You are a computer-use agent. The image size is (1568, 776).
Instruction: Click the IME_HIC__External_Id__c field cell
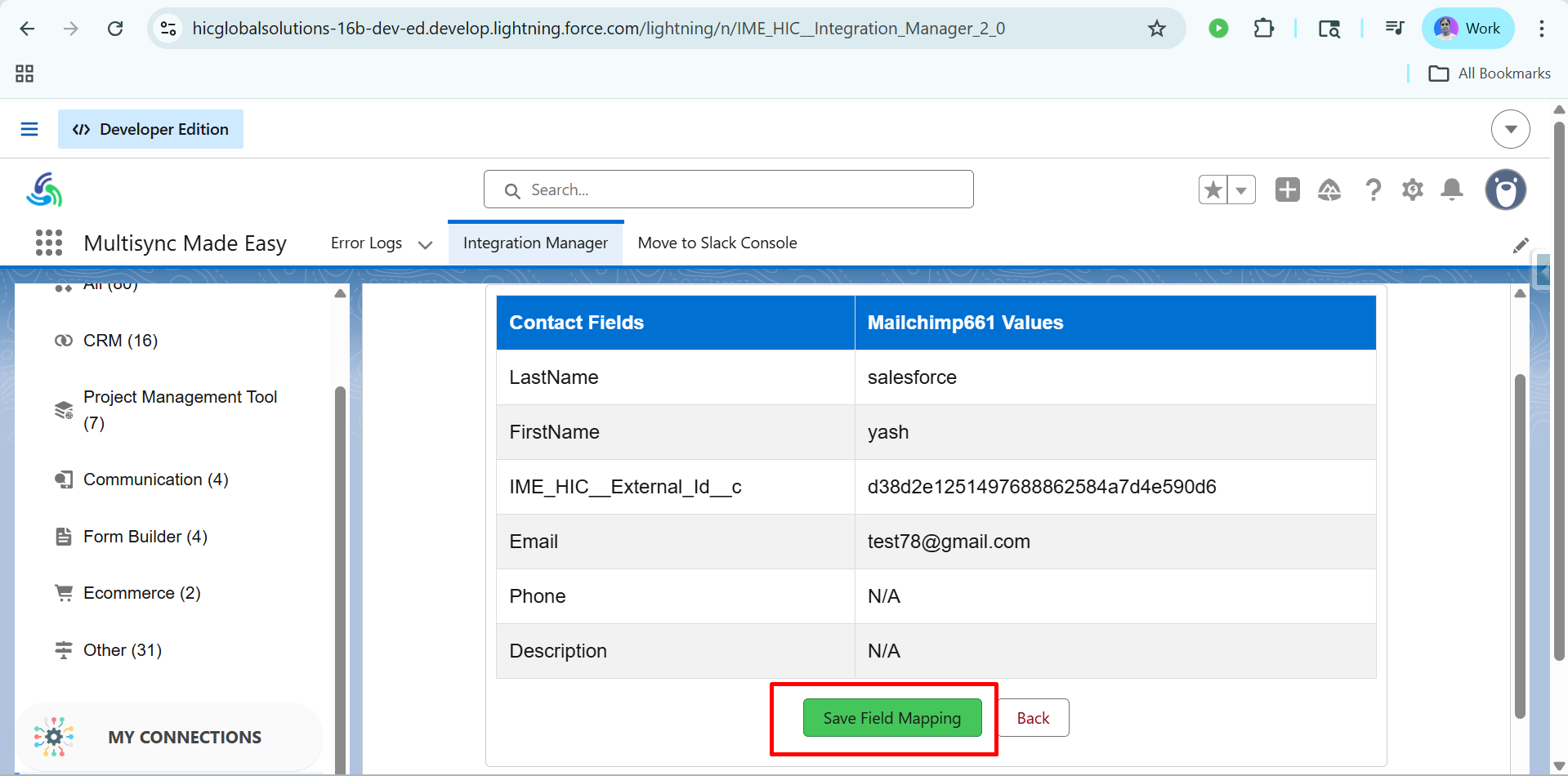[x=676, y=487]
